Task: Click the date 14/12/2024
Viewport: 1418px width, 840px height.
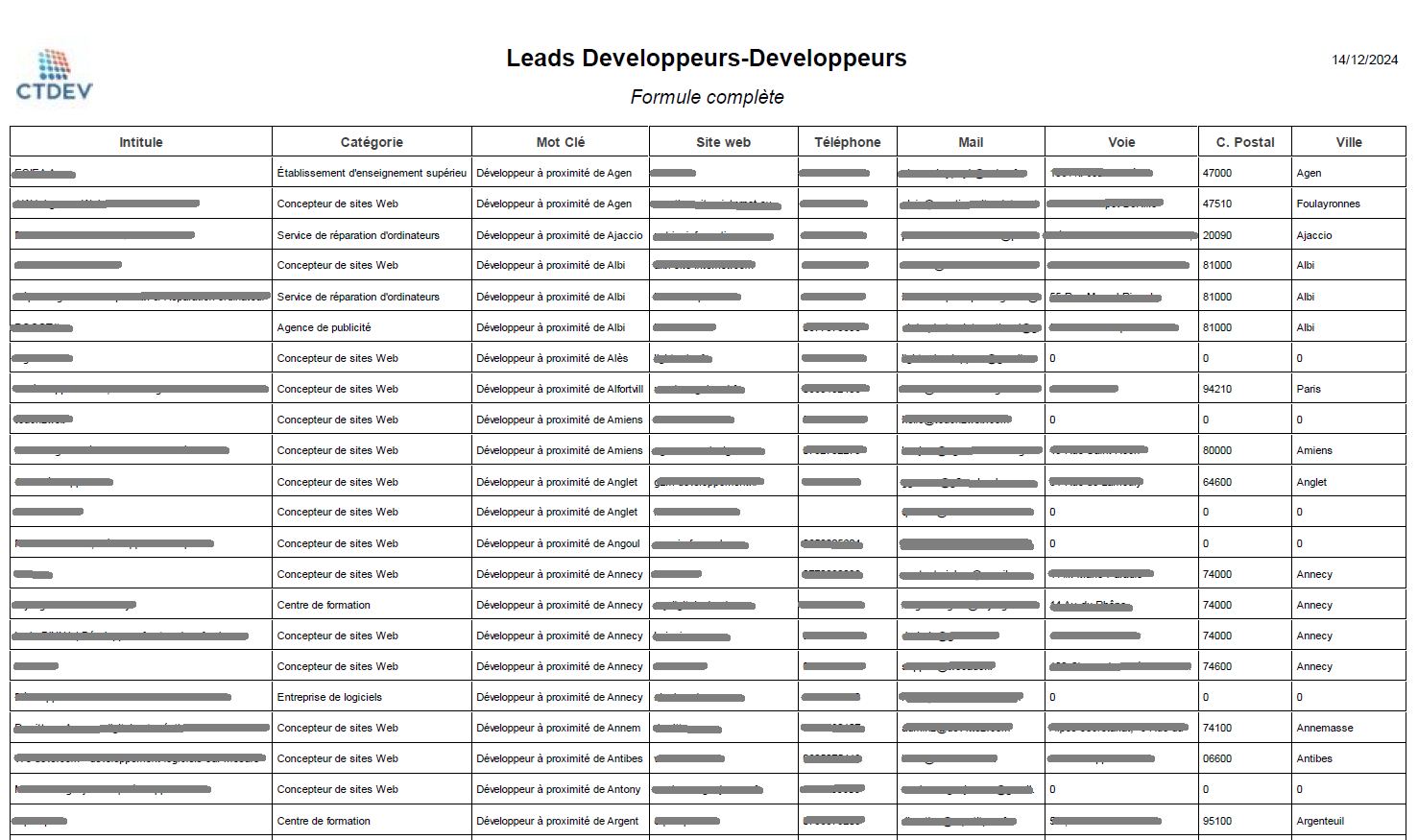Action: click(x=1364, y=60)
